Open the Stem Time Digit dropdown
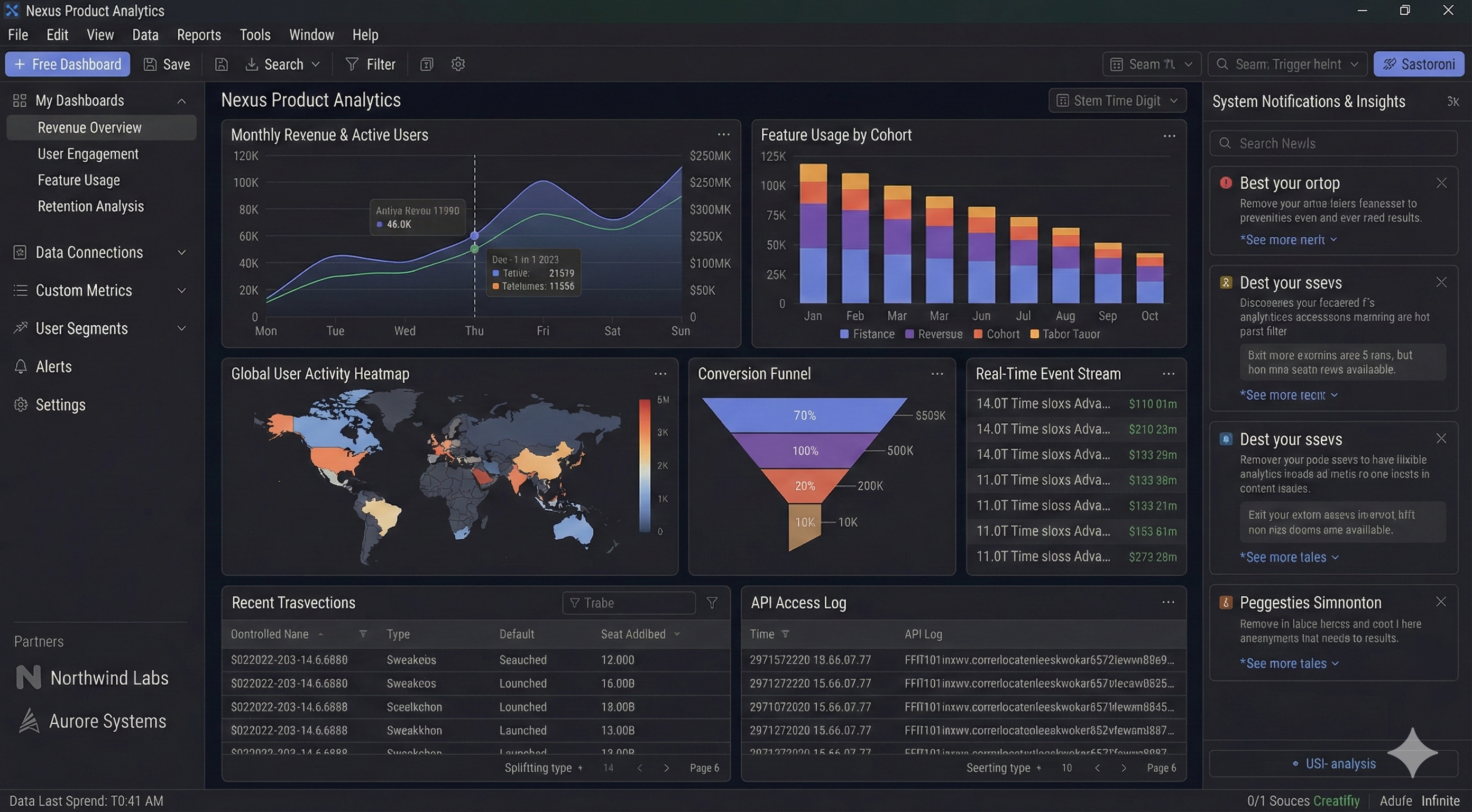The image size is (1472, 812). click(1117, 100)
